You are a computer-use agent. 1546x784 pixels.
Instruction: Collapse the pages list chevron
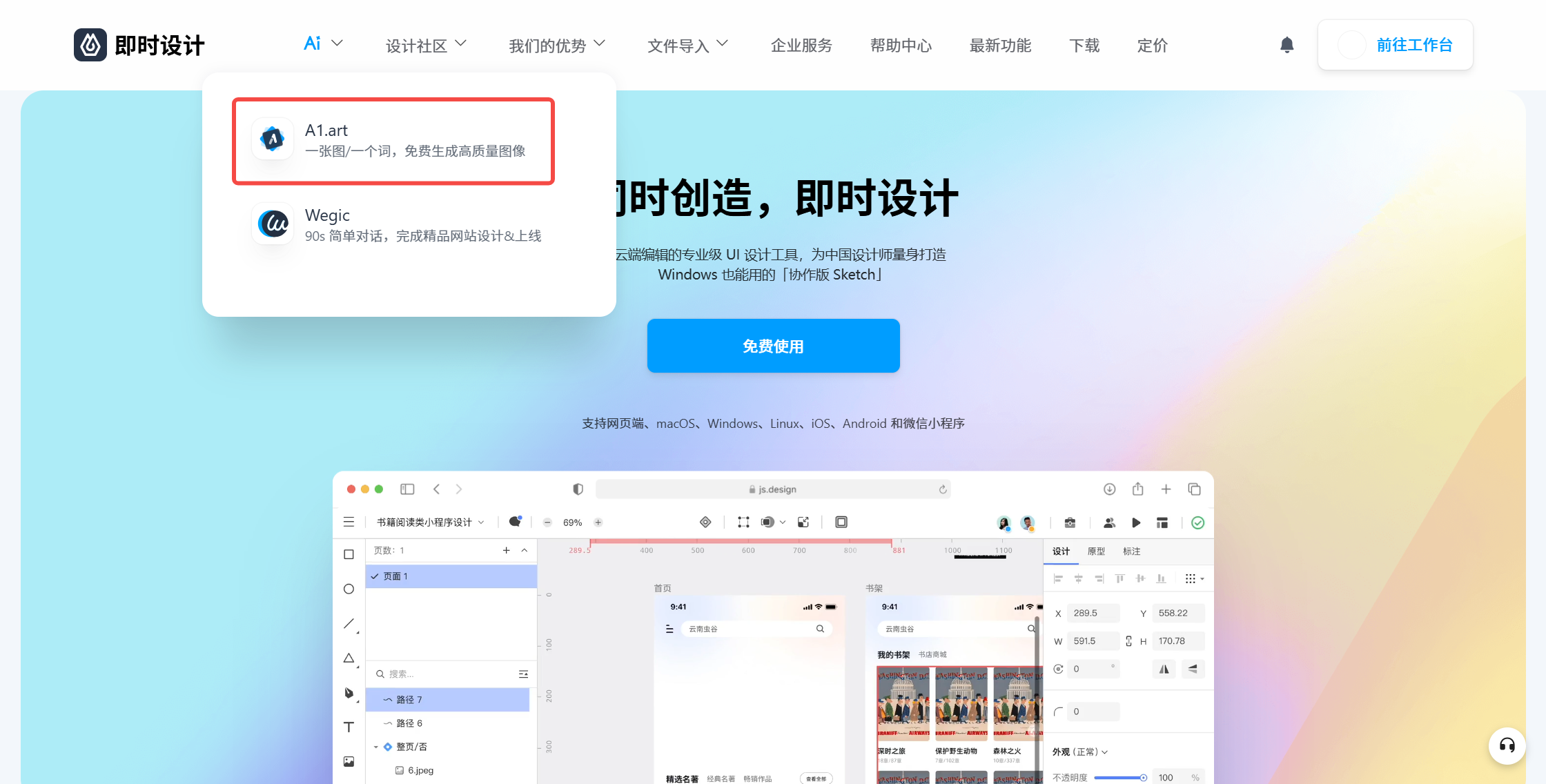coord(525,550)
